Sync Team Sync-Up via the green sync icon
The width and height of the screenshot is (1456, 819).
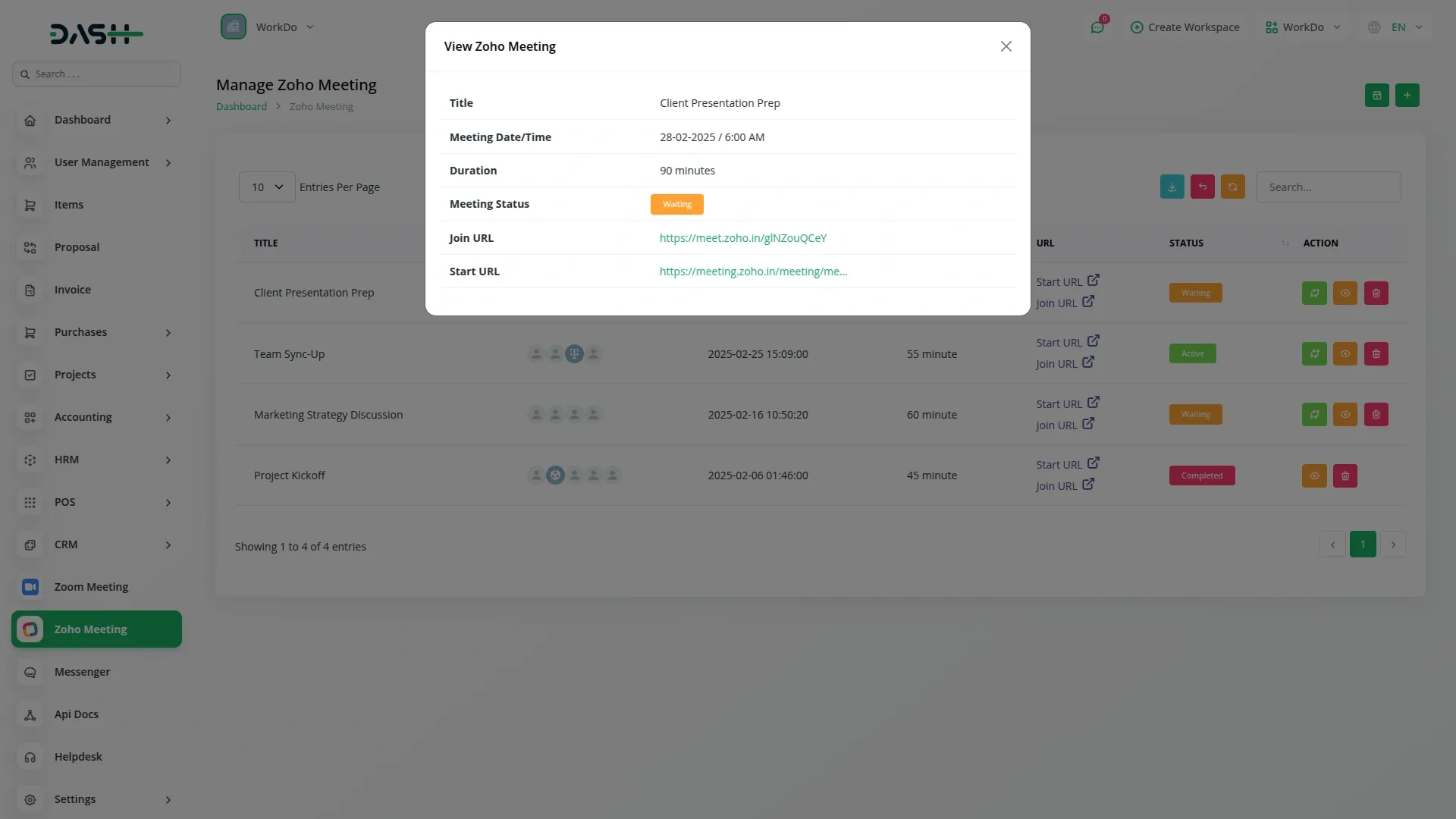pos(1314,353)
